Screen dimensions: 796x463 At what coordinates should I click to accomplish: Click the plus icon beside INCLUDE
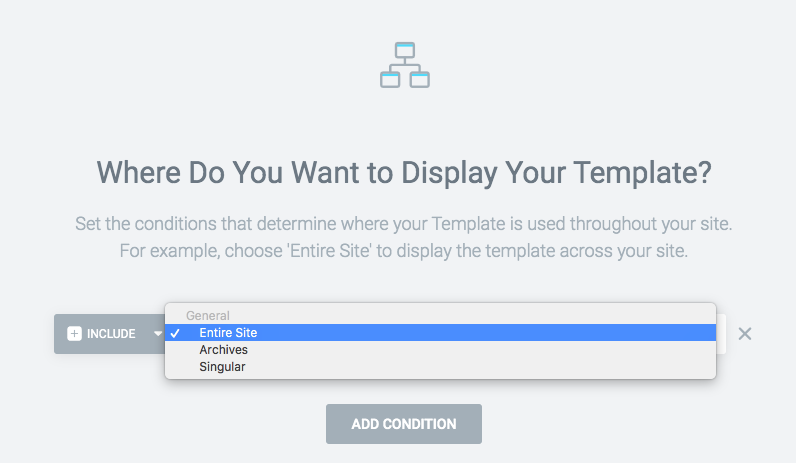[74, 334]
